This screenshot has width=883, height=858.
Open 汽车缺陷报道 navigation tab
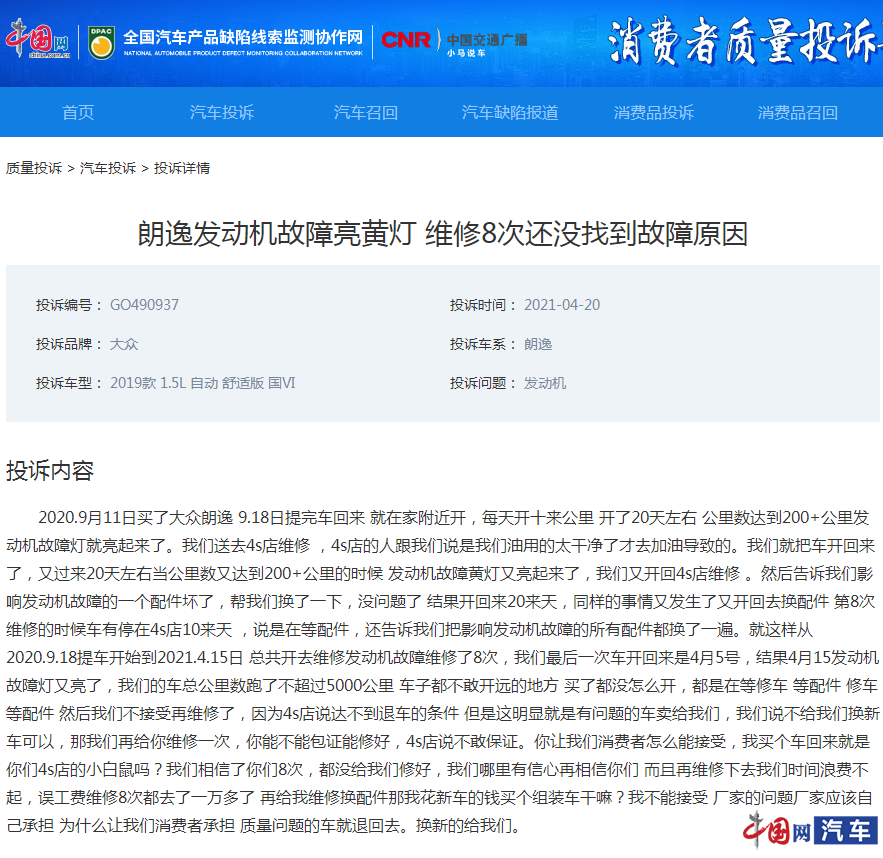(x=510, y=113)
